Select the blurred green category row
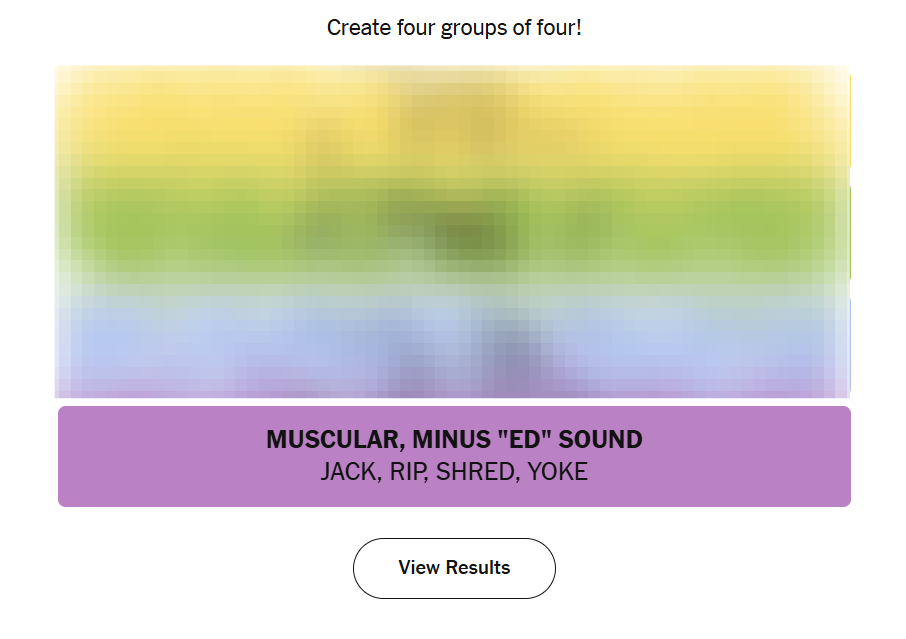Viewport: 906px width, 639px height. click(x=200, y=230)
